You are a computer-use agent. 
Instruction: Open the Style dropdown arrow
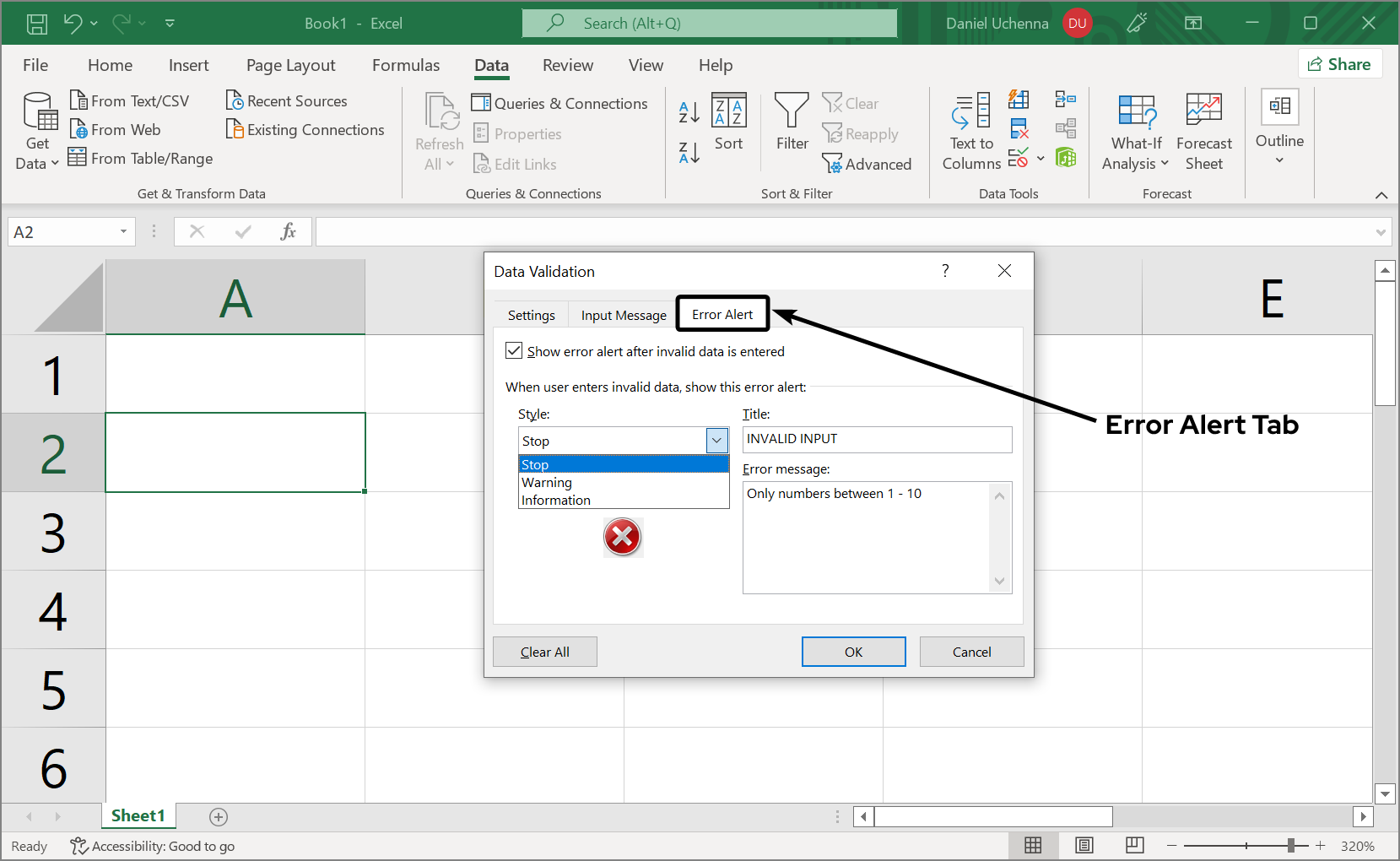pos(716,441)
